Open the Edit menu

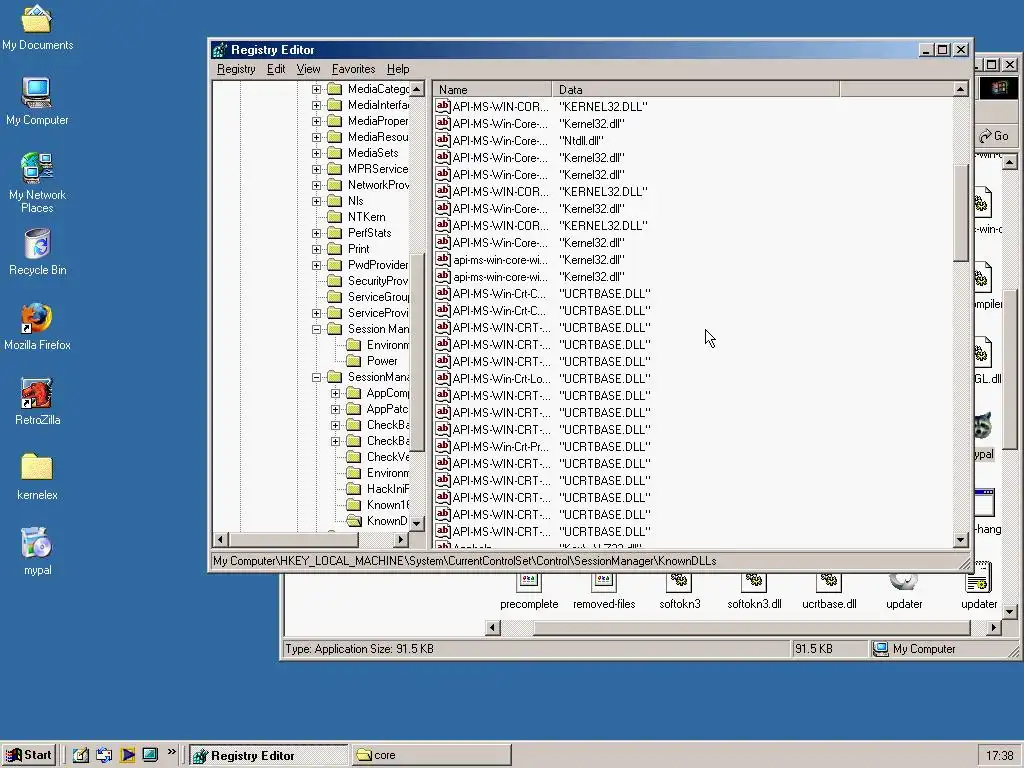pos(276,69)
